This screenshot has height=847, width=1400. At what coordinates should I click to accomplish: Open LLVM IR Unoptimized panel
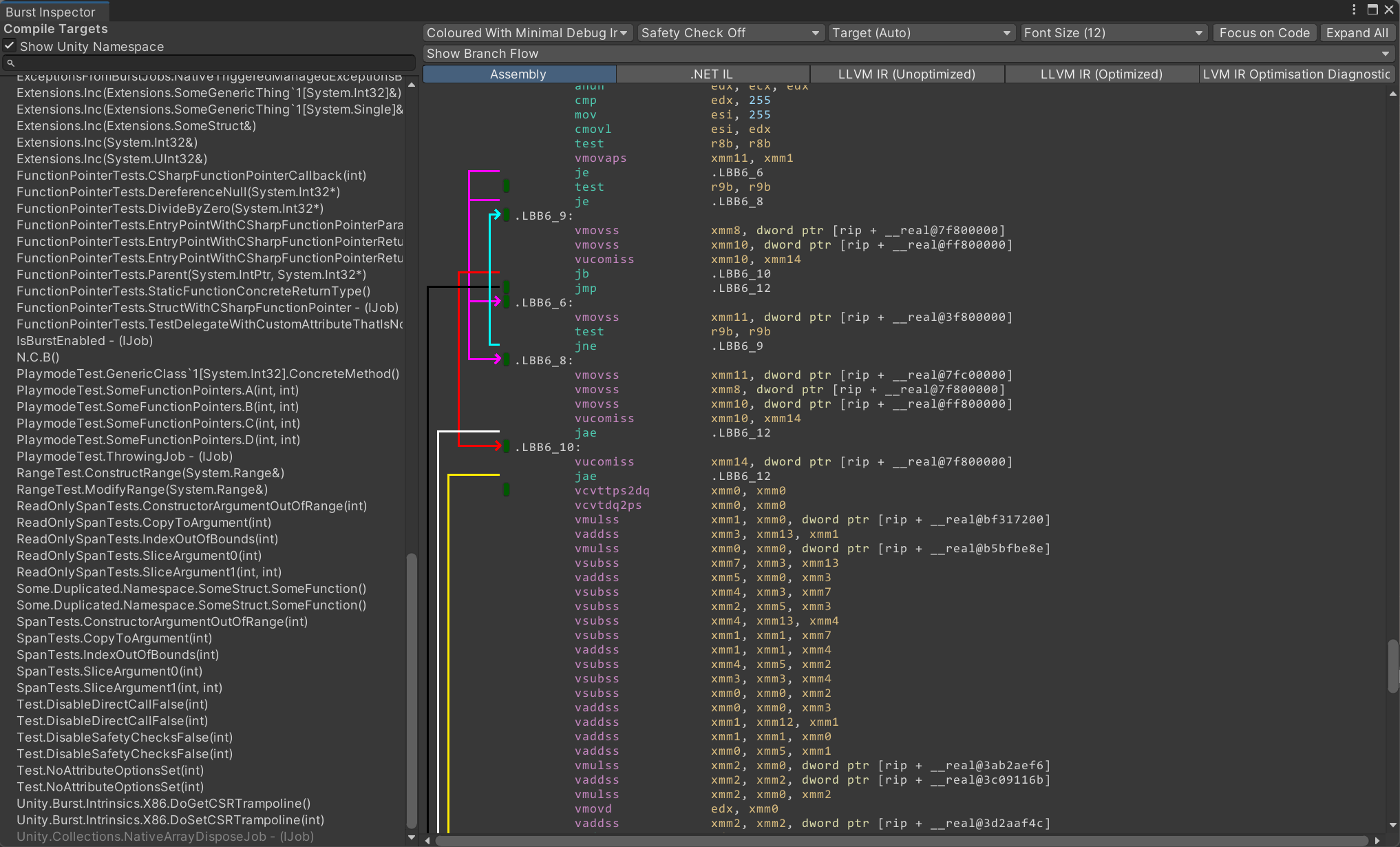[905, 73]
